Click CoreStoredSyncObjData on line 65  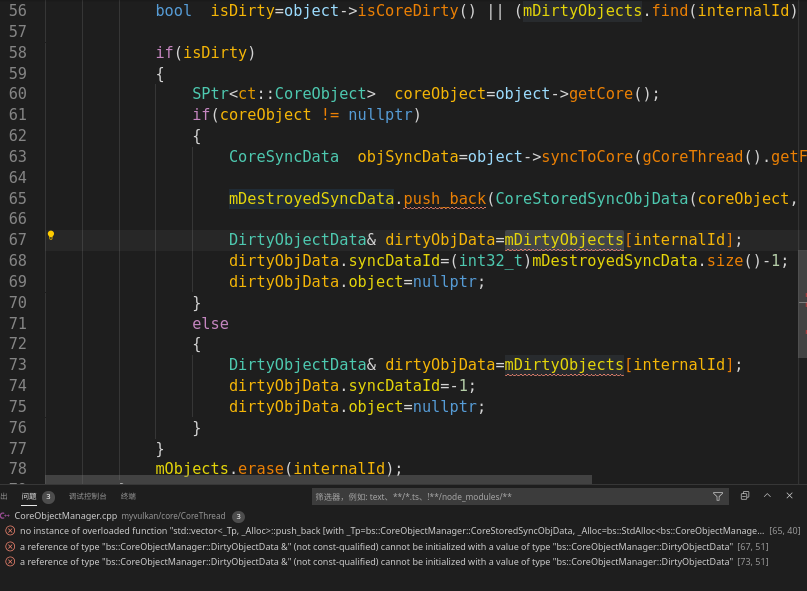click(x=592, y=198)
